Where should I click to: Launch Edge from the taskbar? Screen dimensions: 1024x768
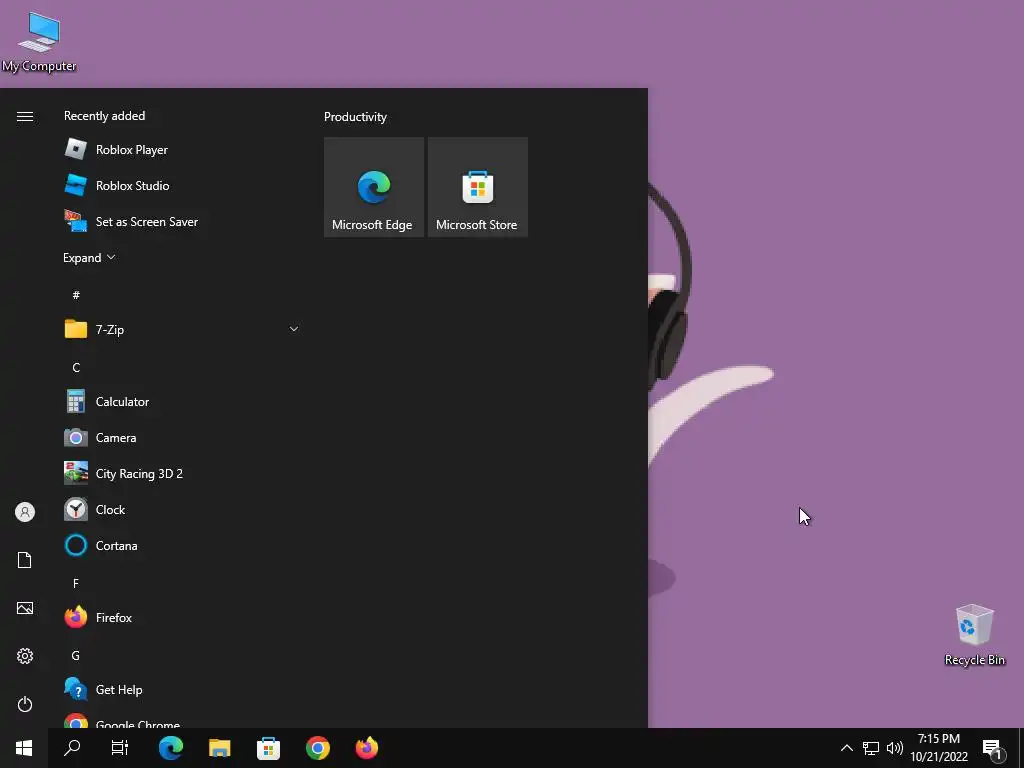point(171,748)
